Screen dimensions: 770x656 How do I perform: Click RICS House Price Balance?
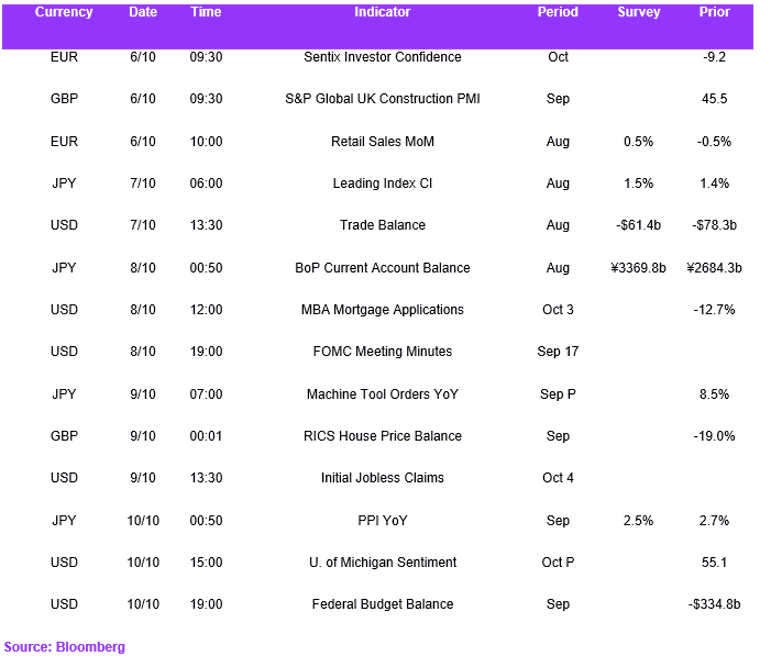382,436
